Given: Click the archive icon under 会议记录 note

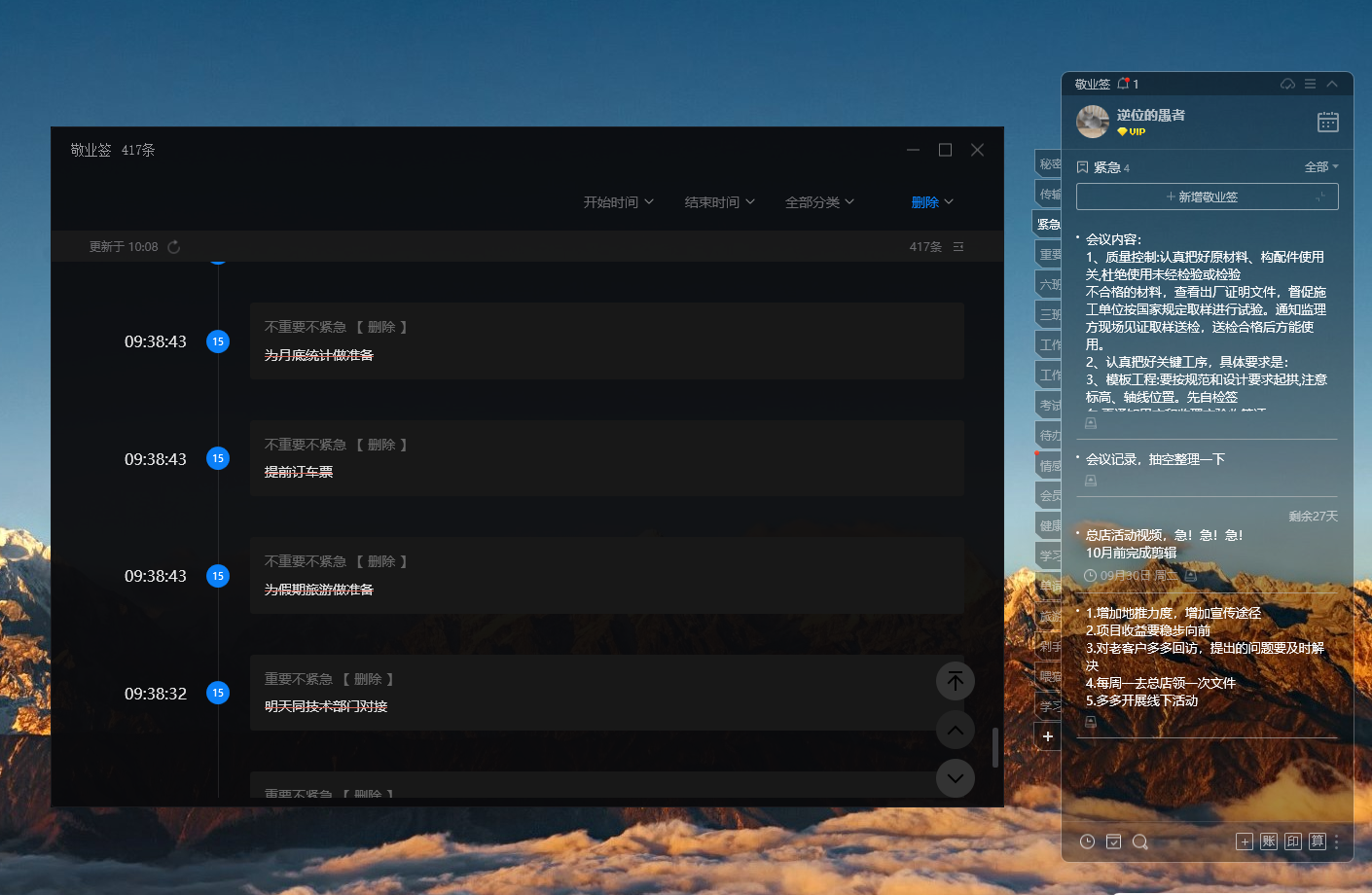Looking at the screenshot, I should [x=1091, y=481].
